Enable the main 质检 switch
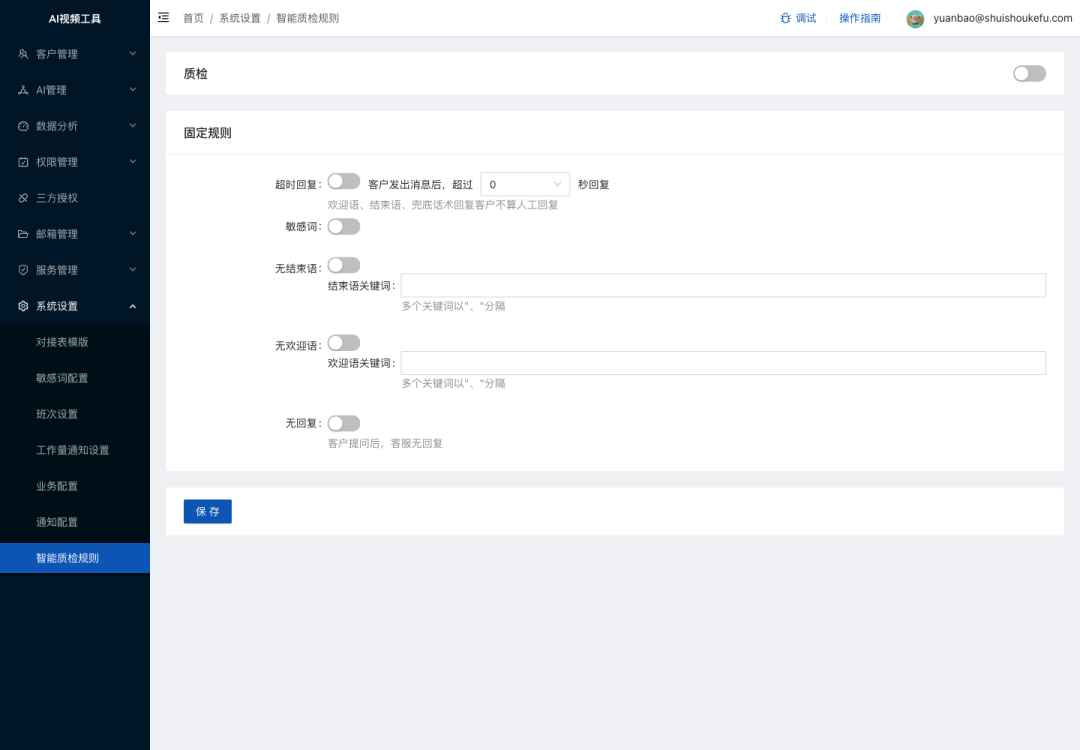Image resolution: width=1080 pixels, height=750 pixels. [1029, 74]
